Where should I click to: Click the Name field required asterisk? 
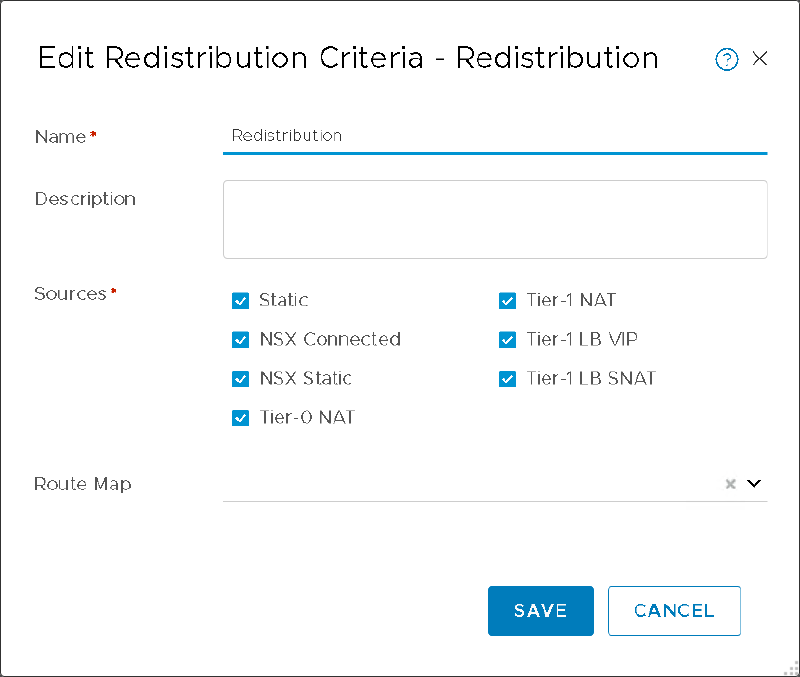click(x=94, y=132)
